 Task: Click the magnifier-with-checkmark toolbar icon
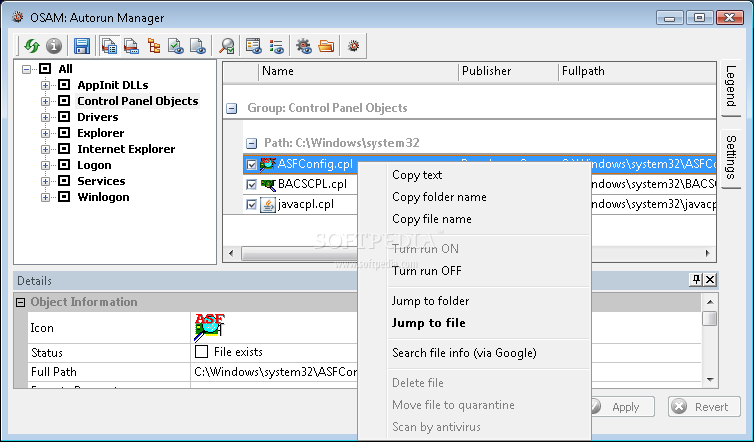226,46
